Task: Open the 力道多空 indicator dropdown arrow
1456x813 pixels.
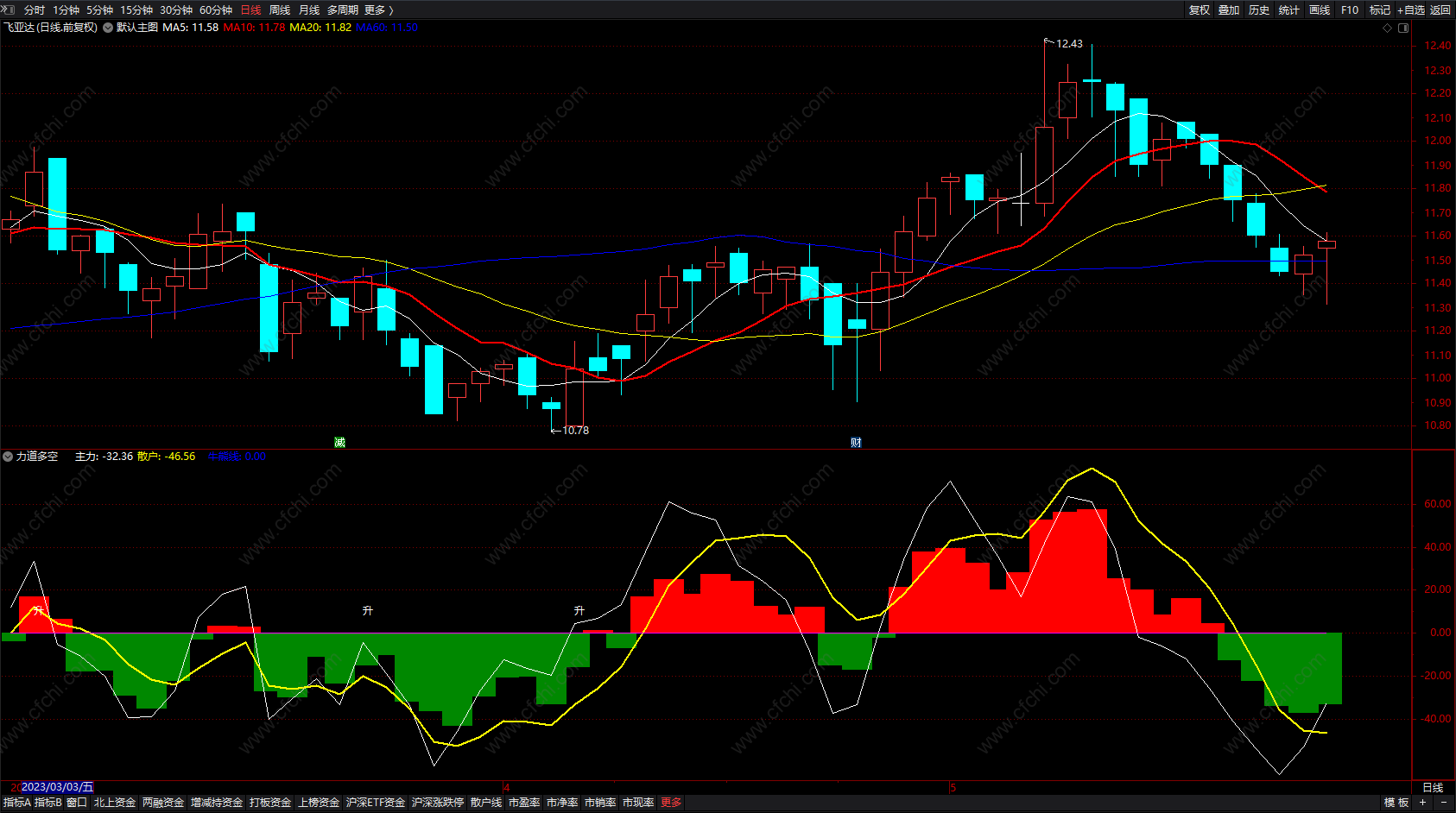Action: tap(8, 457)
